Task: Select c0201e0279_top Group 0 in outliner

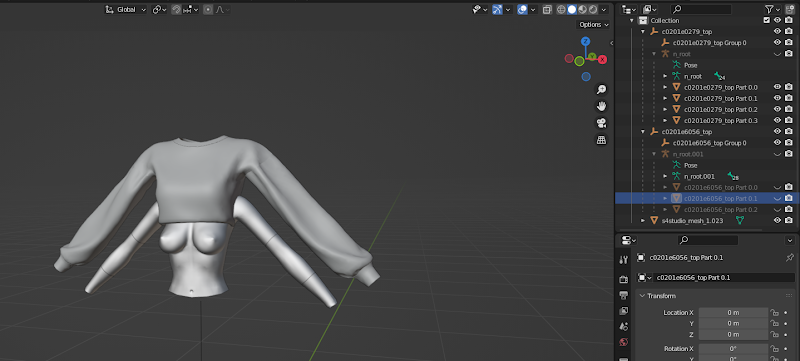Action: [x=709, y=43]
